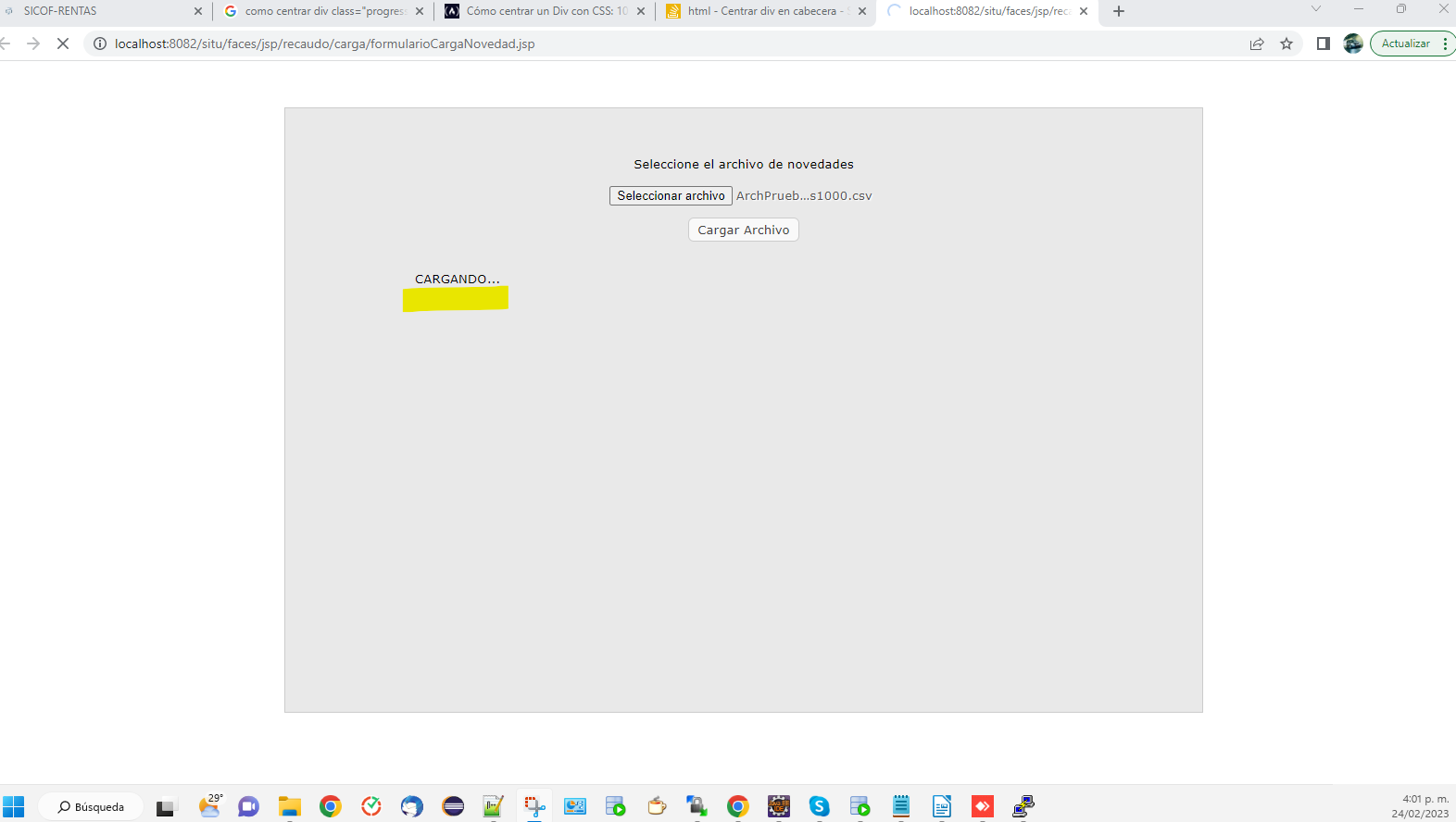The height and width of the screenshot is (822, 1456).
Task: Stop page loading with the X icon
Action: coord(63,44)
